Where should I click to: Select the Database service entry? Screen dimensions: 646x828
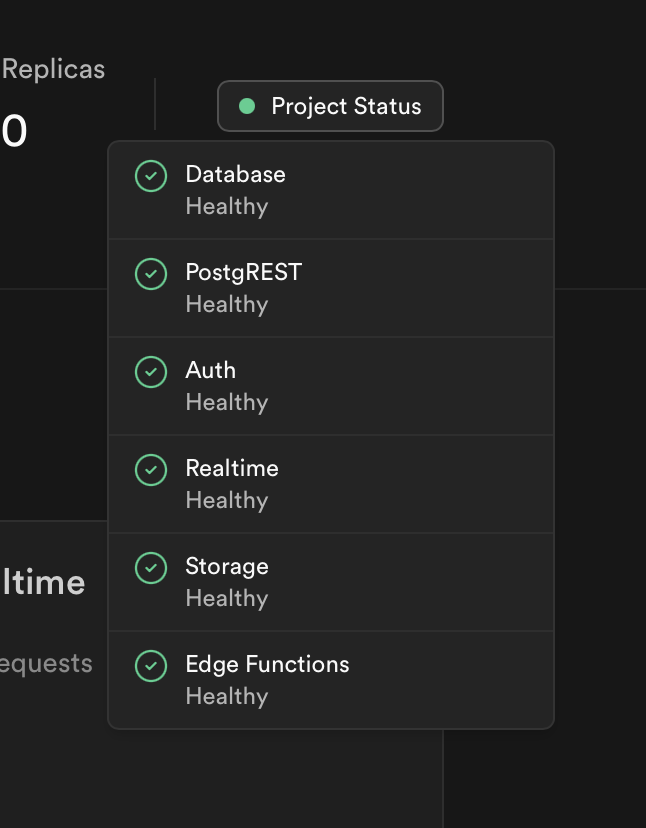pyautogui.click(x=330, y=190)
